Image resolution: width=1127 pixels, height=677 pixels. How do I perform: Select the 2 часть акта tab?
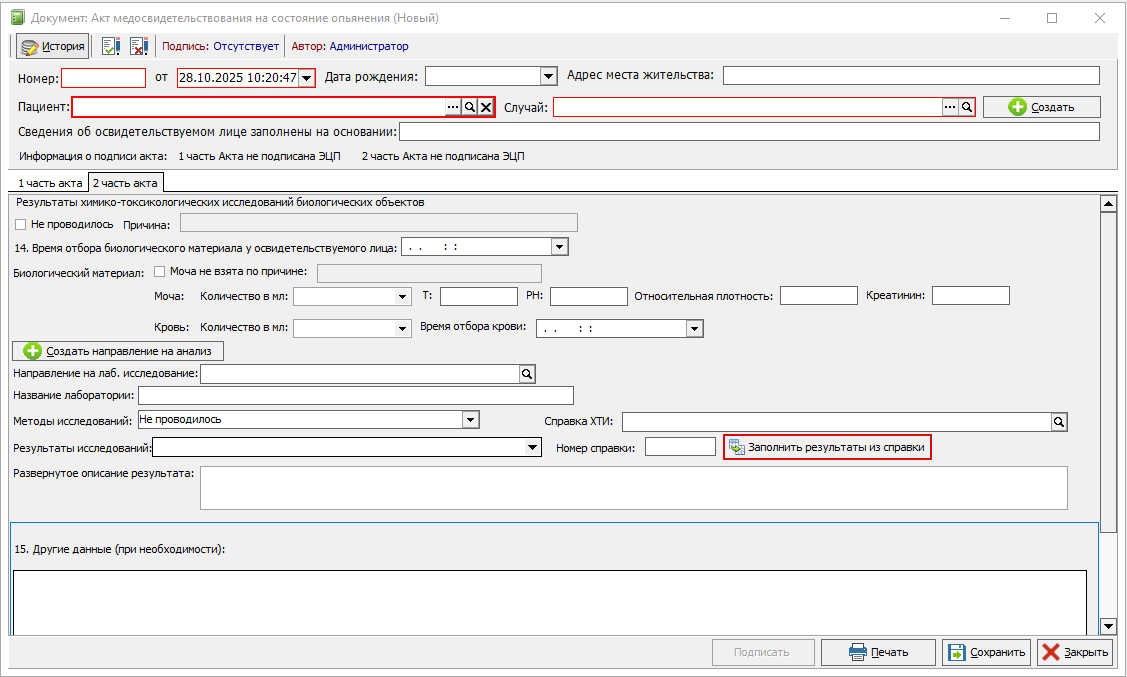pyautogui.click(x=125, y=183)
